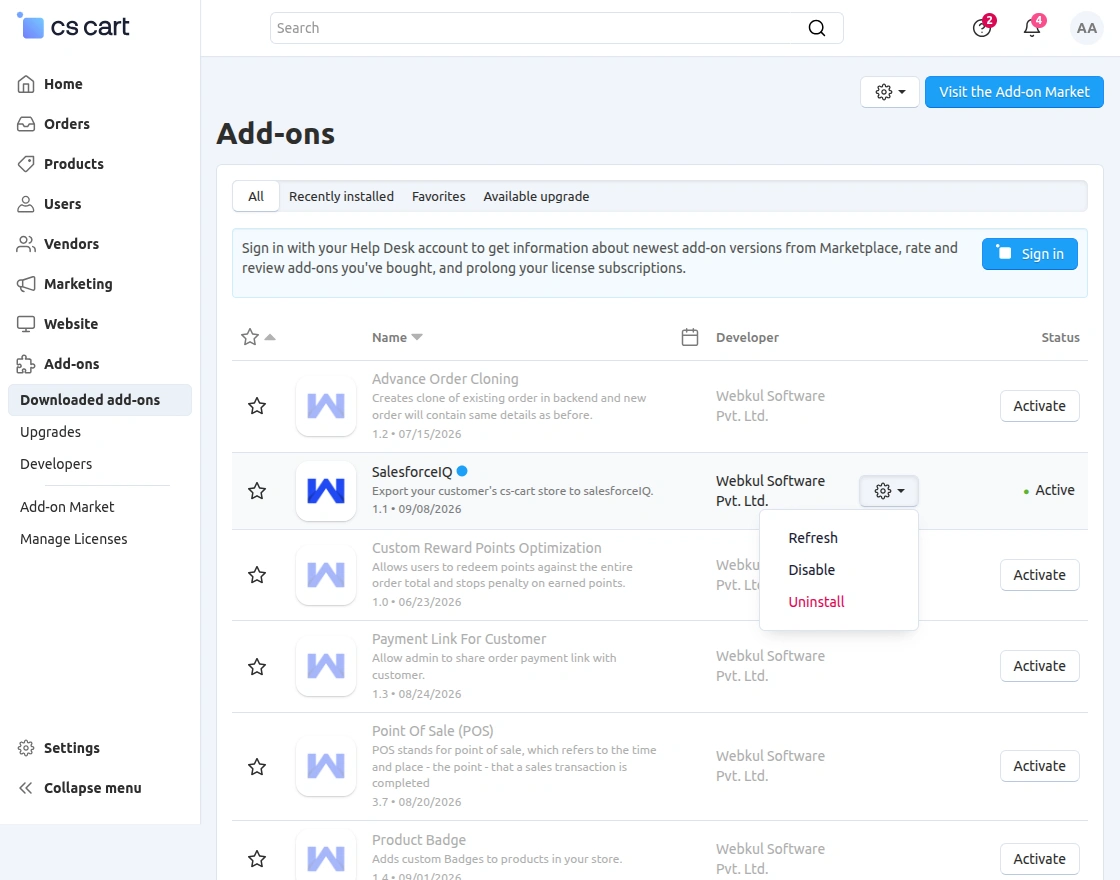Activate Payment Link For Customer add-on
Image resolution: width=1120 pixels, height=880 pixels.
point(1039,666)
